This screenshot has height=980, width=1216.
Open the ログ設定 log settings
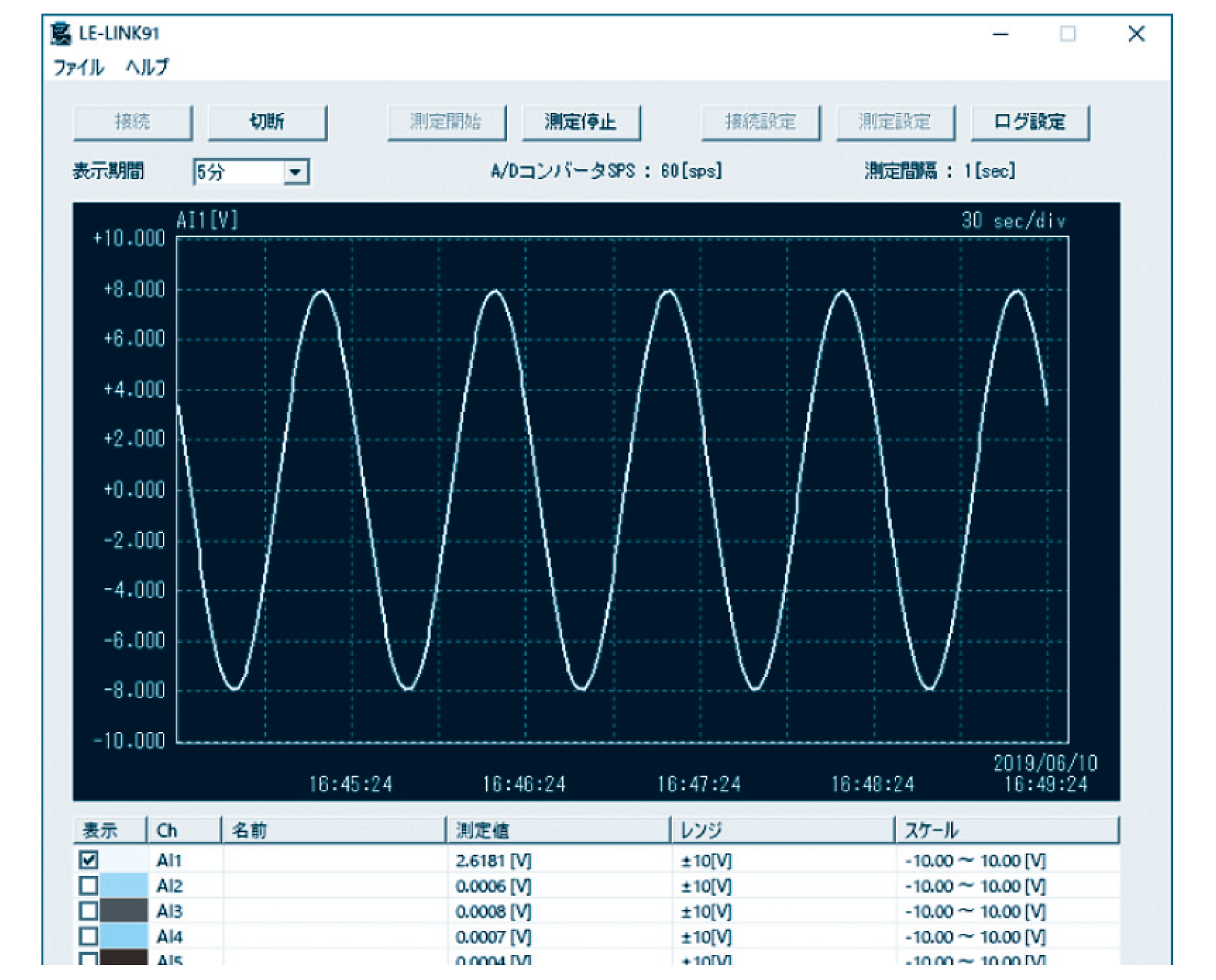pyautogui.click(x=1029, y=122)
